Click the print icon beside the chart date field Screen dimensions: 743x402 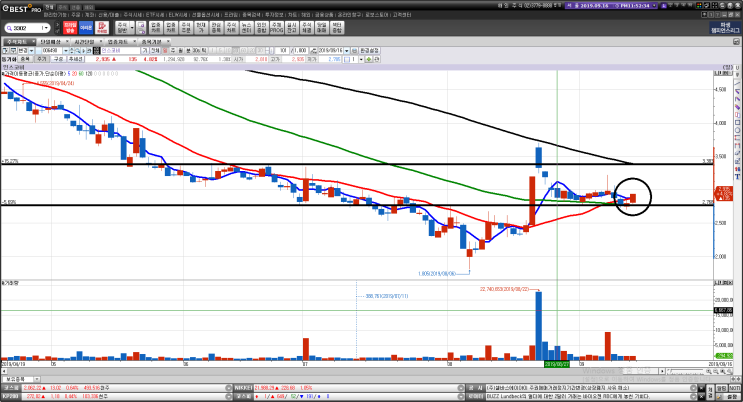point(354,50)
